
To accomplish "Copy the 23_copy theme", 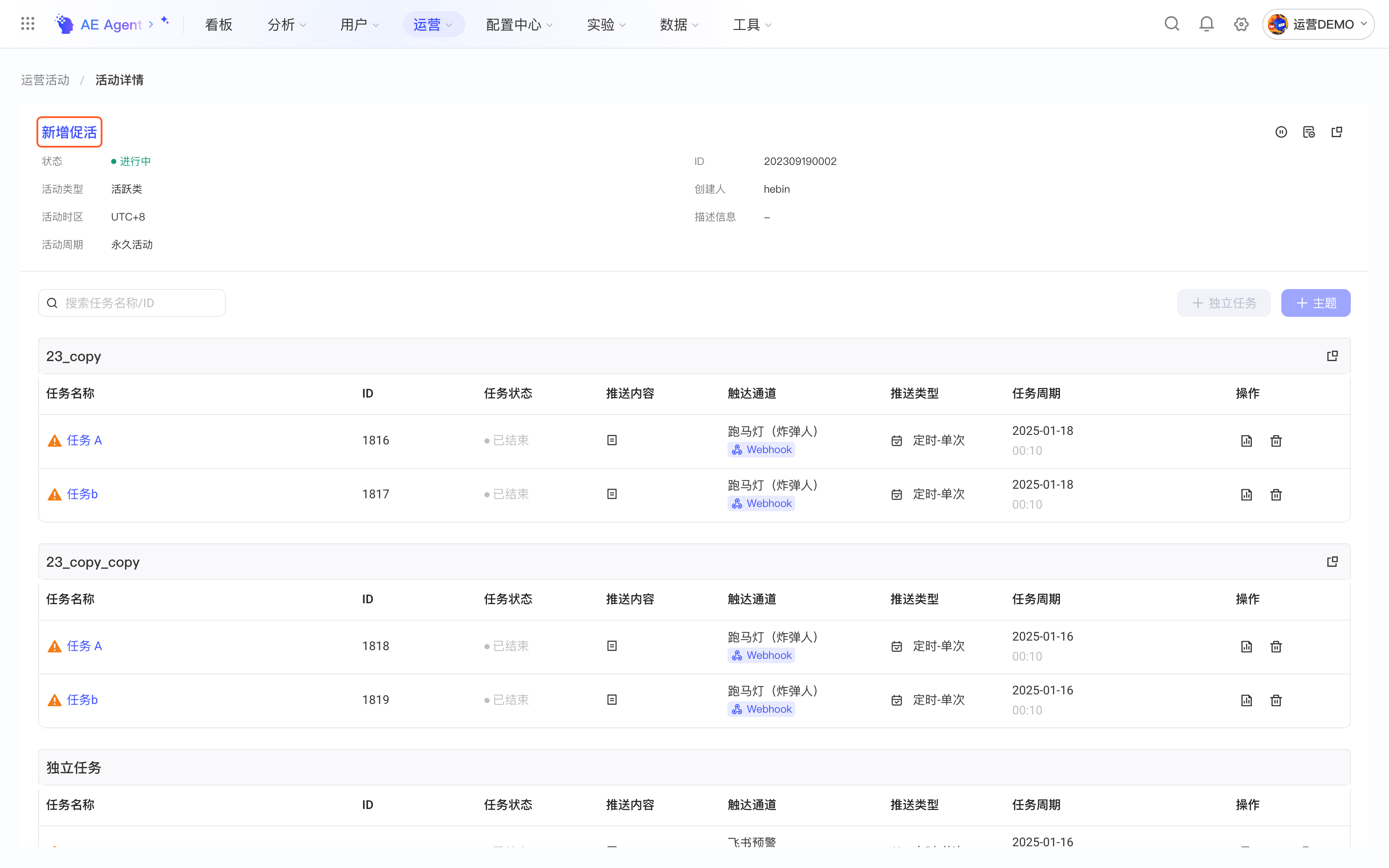I will pyautogui.click(x=1332, y=356).
